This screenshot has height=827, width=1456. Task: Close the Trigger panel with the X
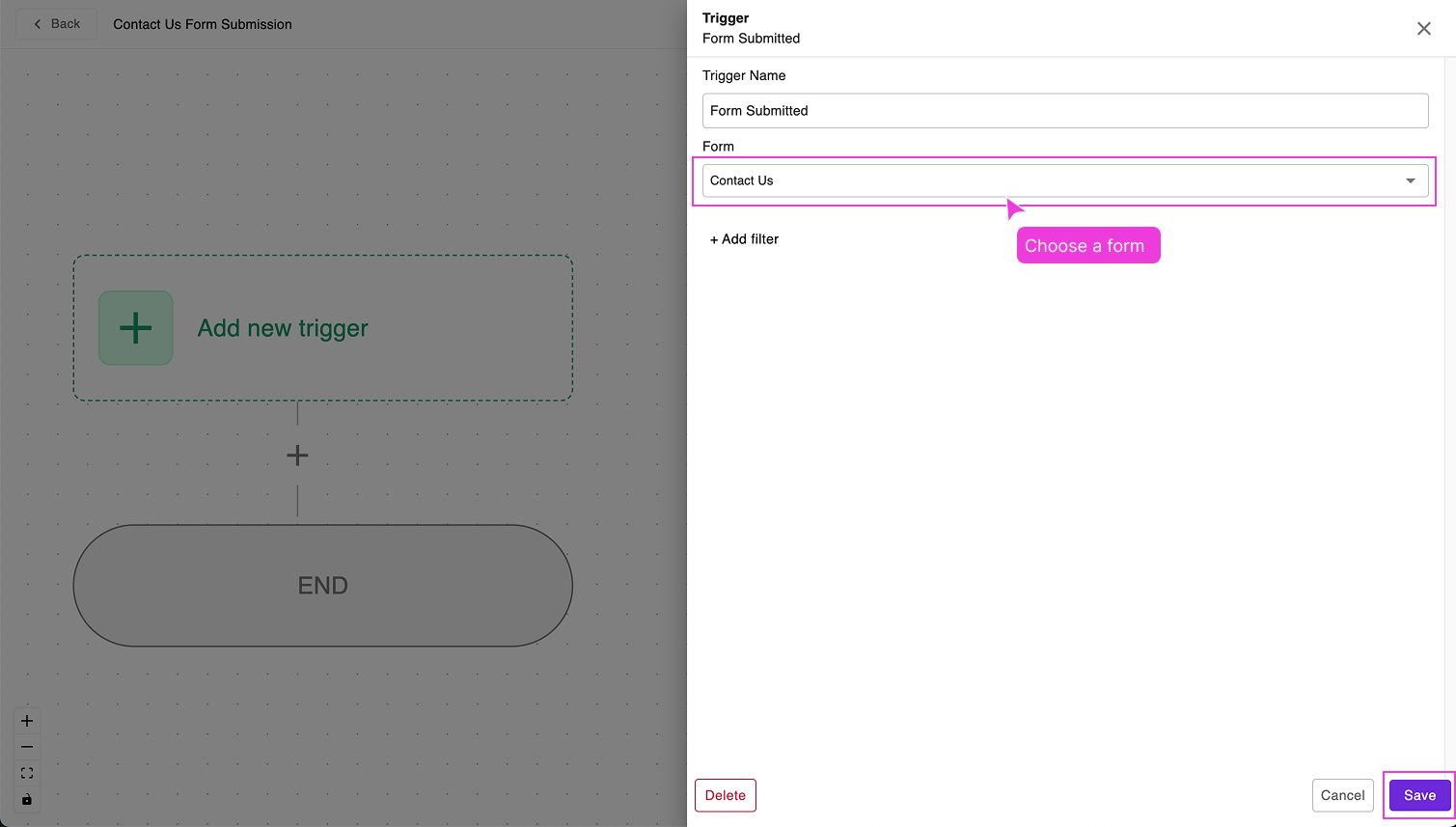click(1423, 28)
